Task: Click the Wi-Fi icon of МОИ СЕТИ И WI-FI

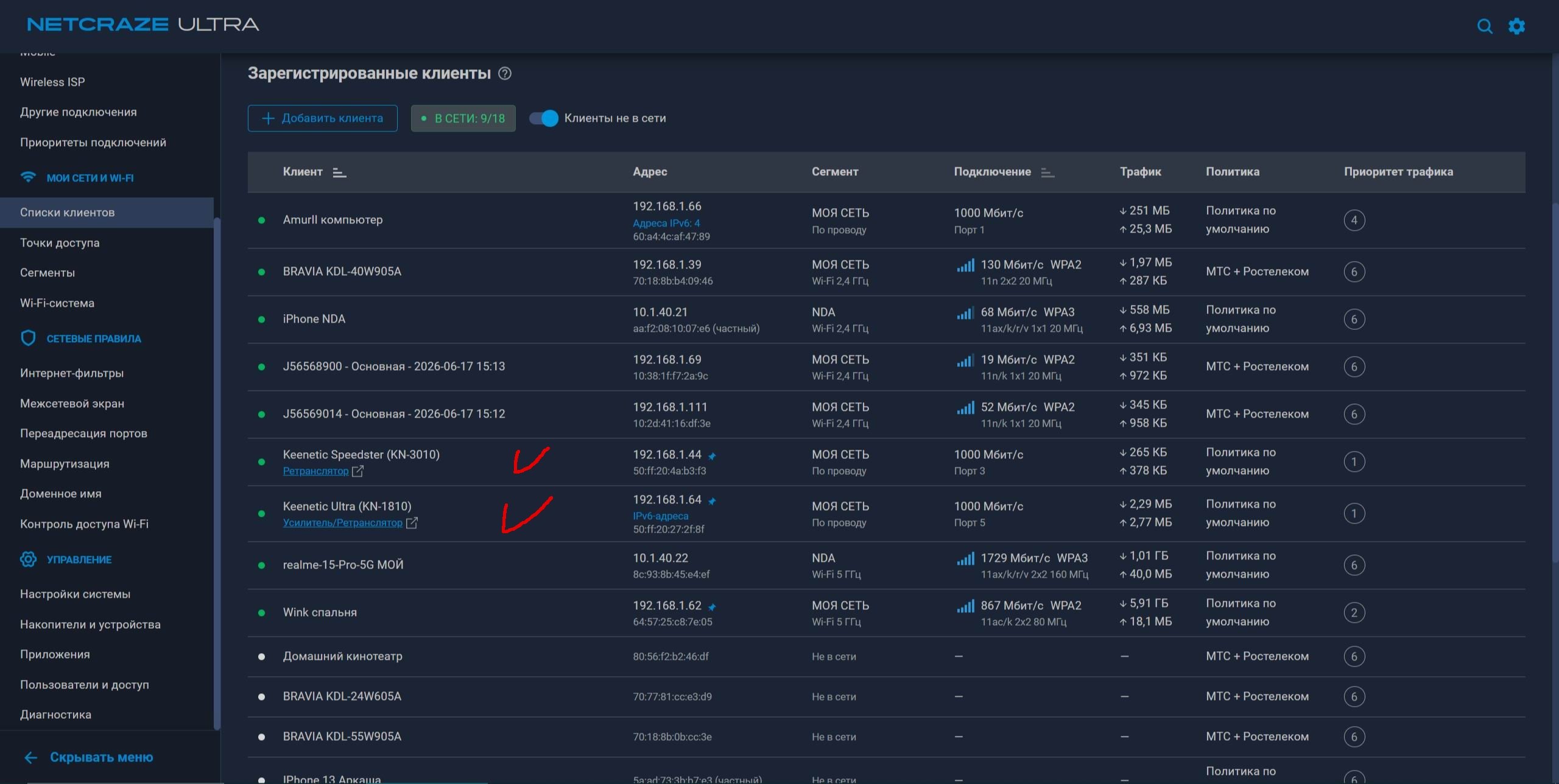Action: [28, 177]
